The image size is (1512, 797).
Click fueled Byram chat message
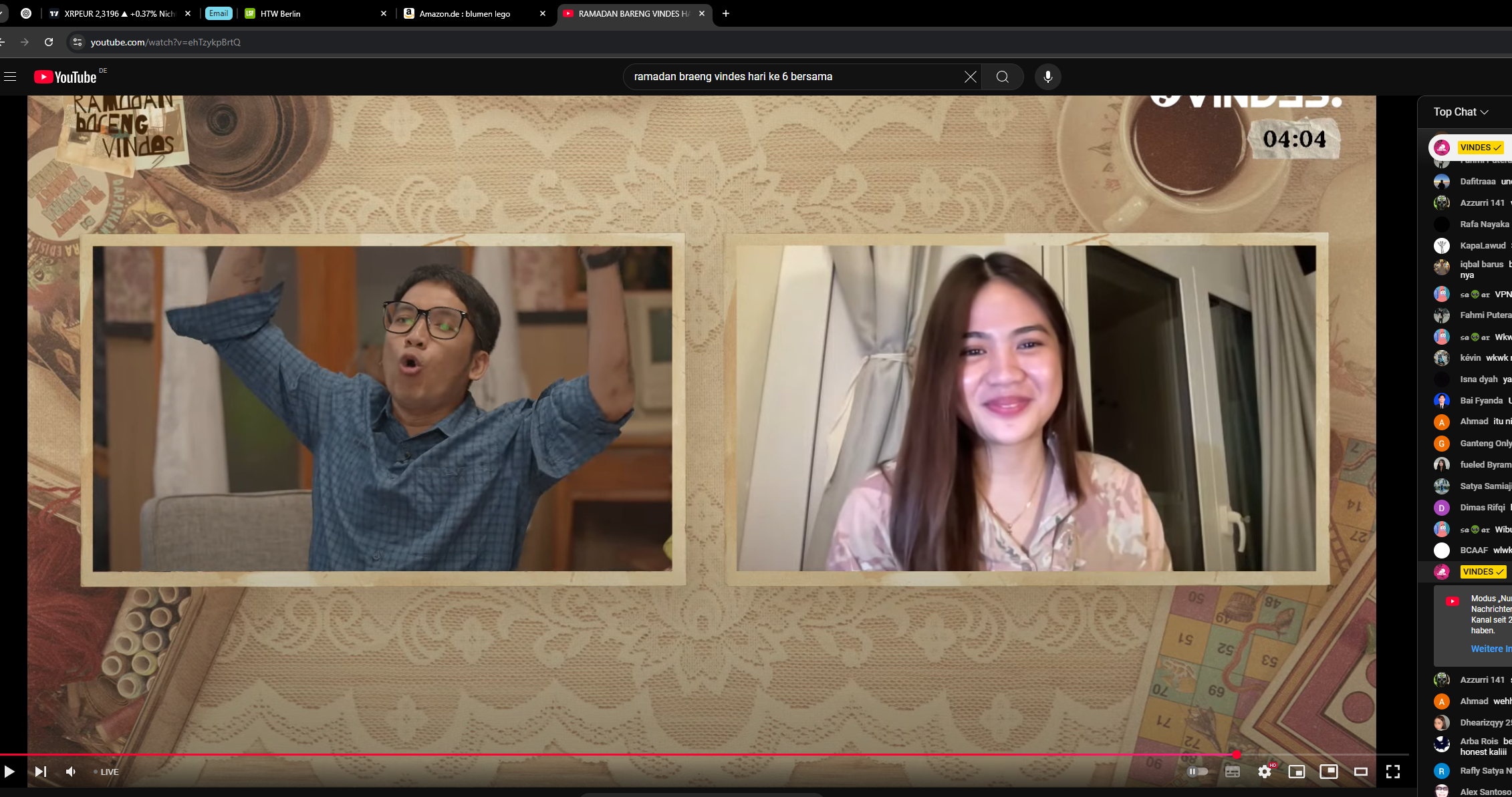tap(1473, 464)
